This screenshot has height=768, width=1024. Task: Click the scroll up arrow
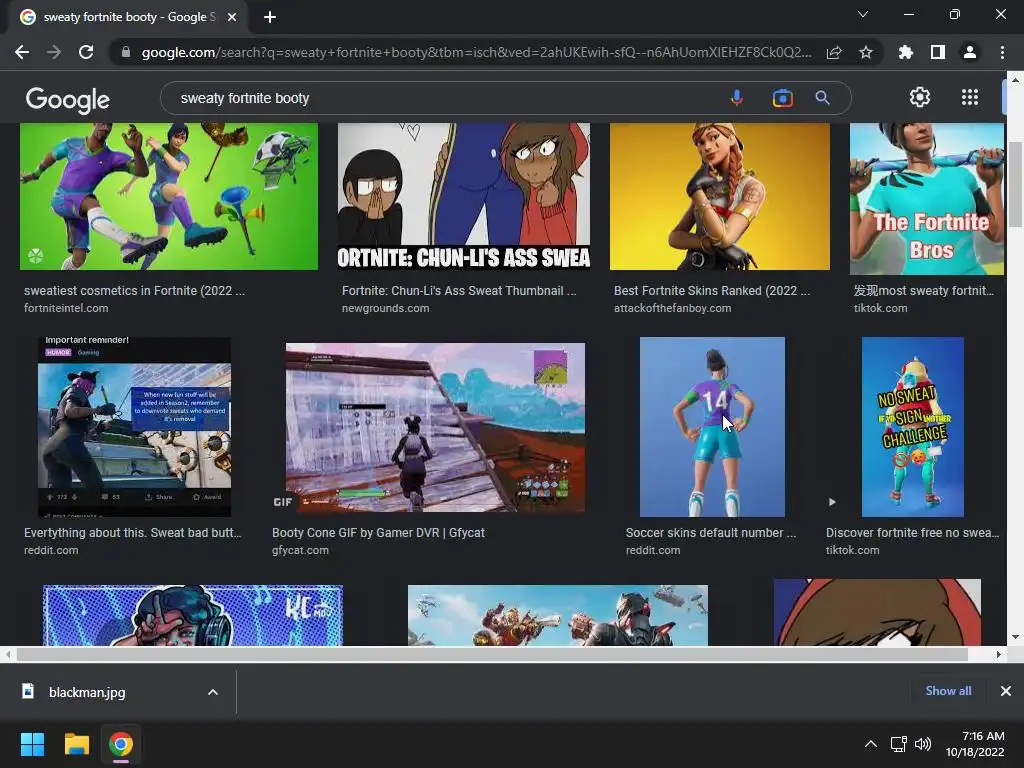click(1015, 80)
